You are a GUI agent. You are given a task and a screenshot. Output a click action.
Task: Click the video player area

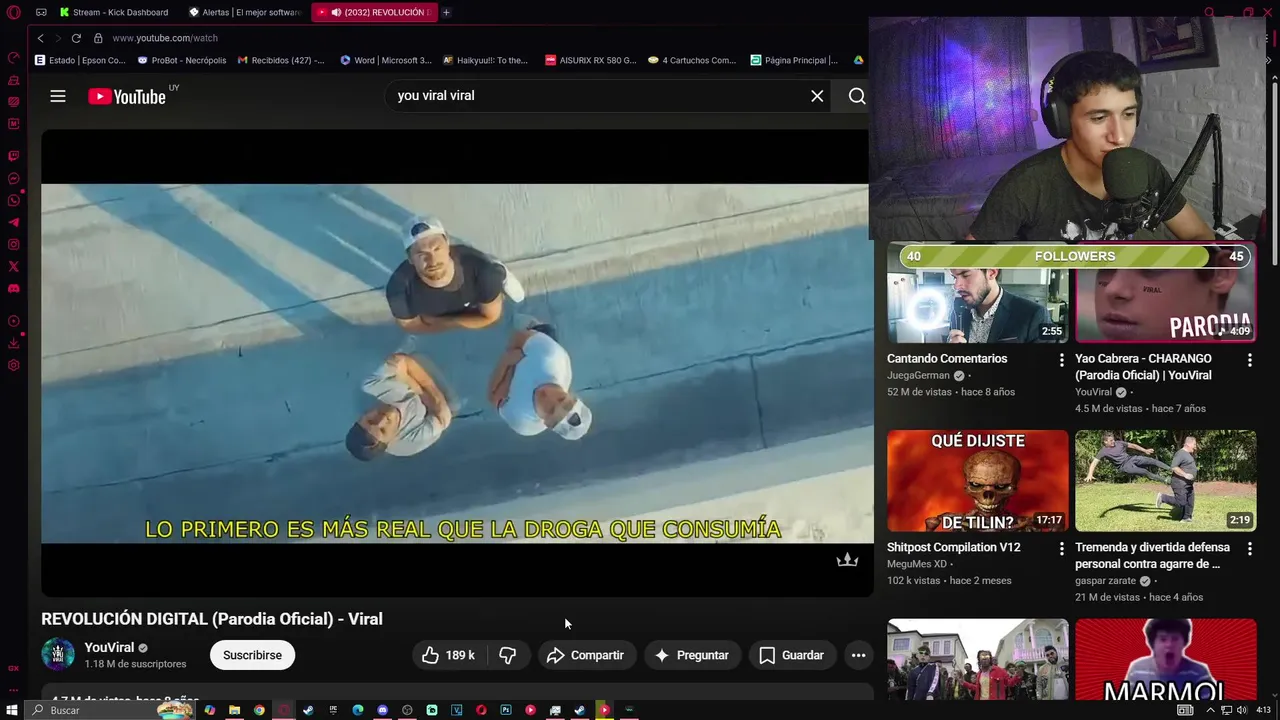[x=457, y=363]
